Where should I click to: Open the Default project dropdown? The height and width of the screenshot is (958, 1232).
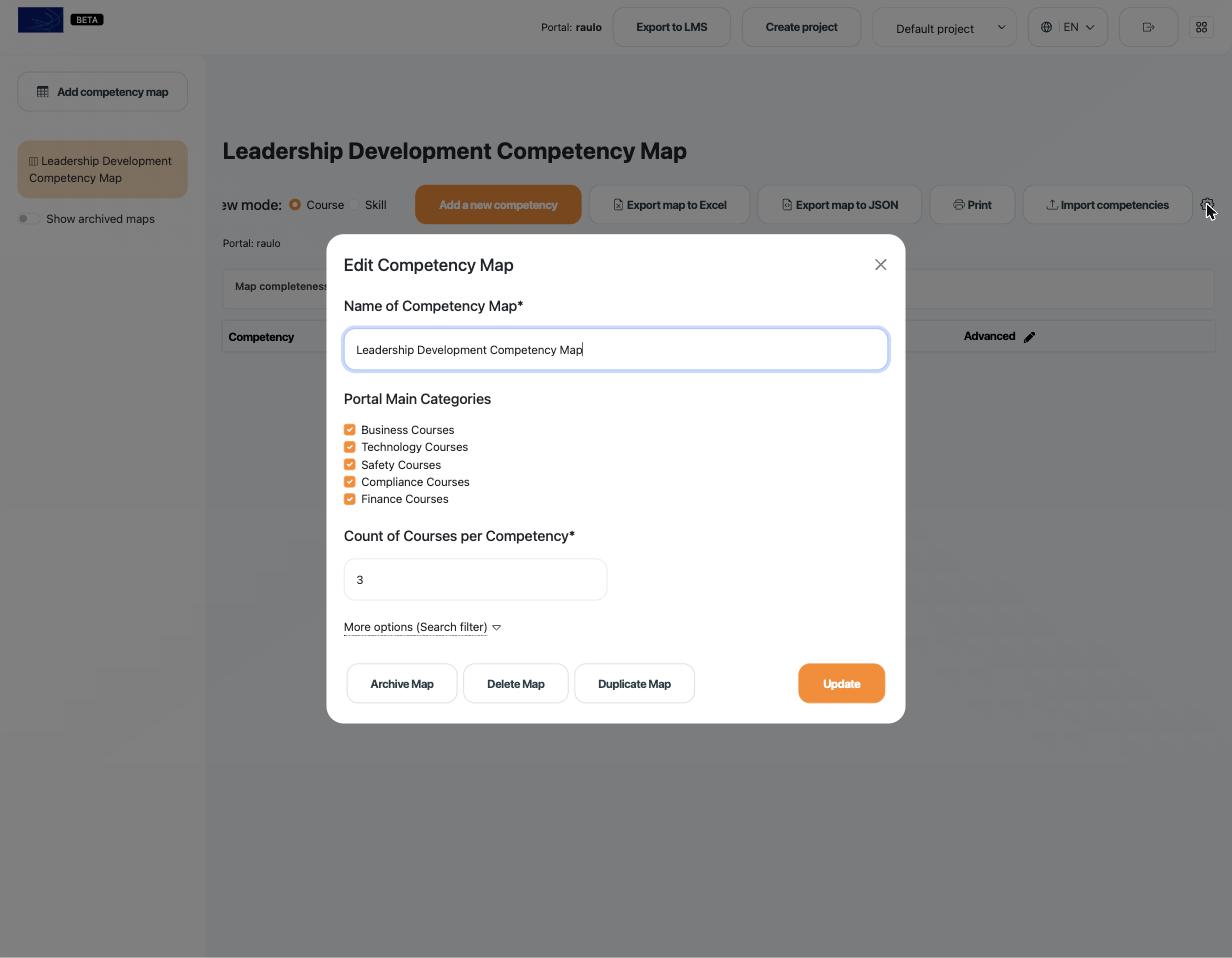945,27
